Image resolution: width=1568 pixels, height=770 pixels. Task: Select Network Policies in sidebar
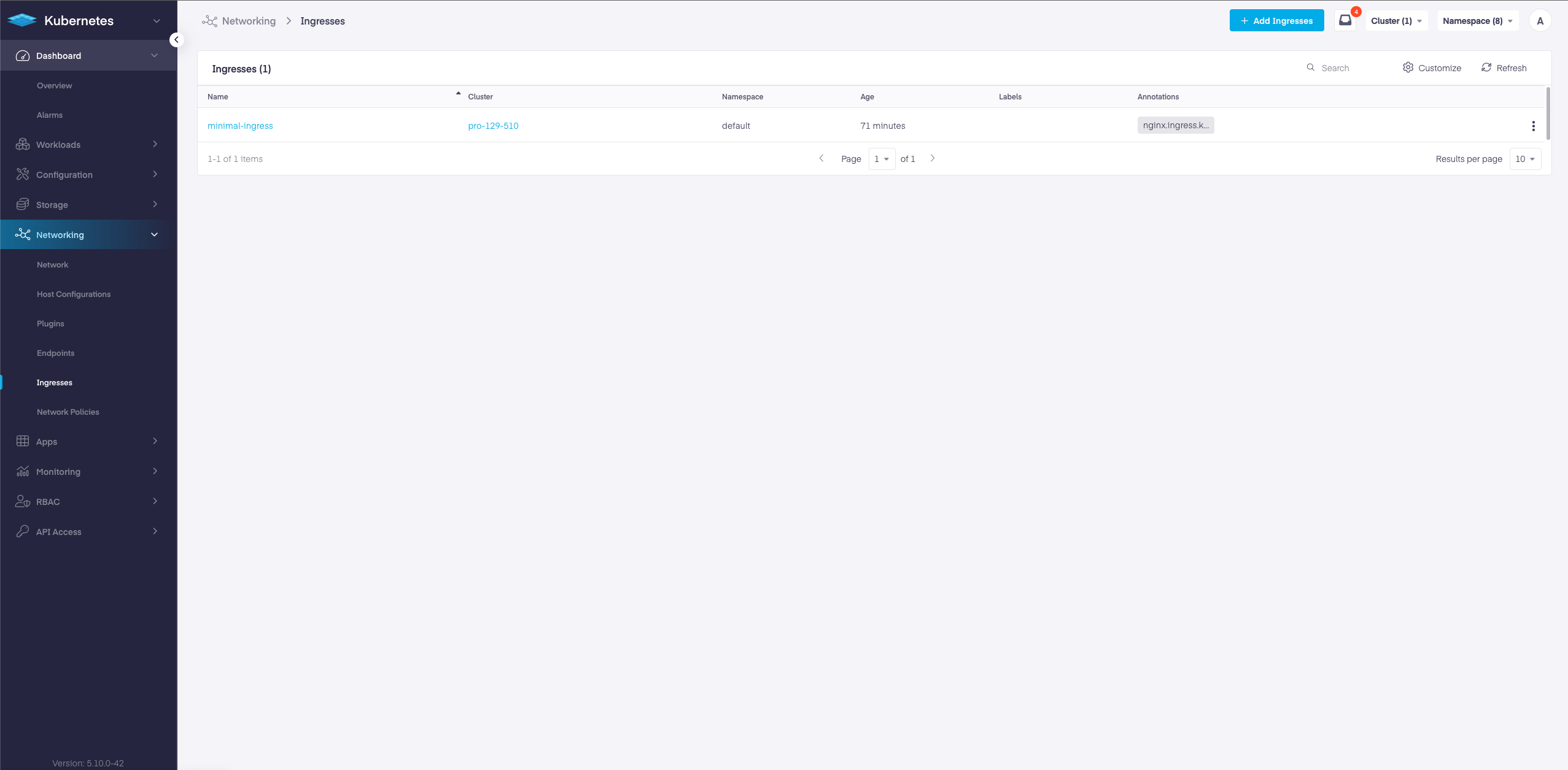(x=68, y=412)
